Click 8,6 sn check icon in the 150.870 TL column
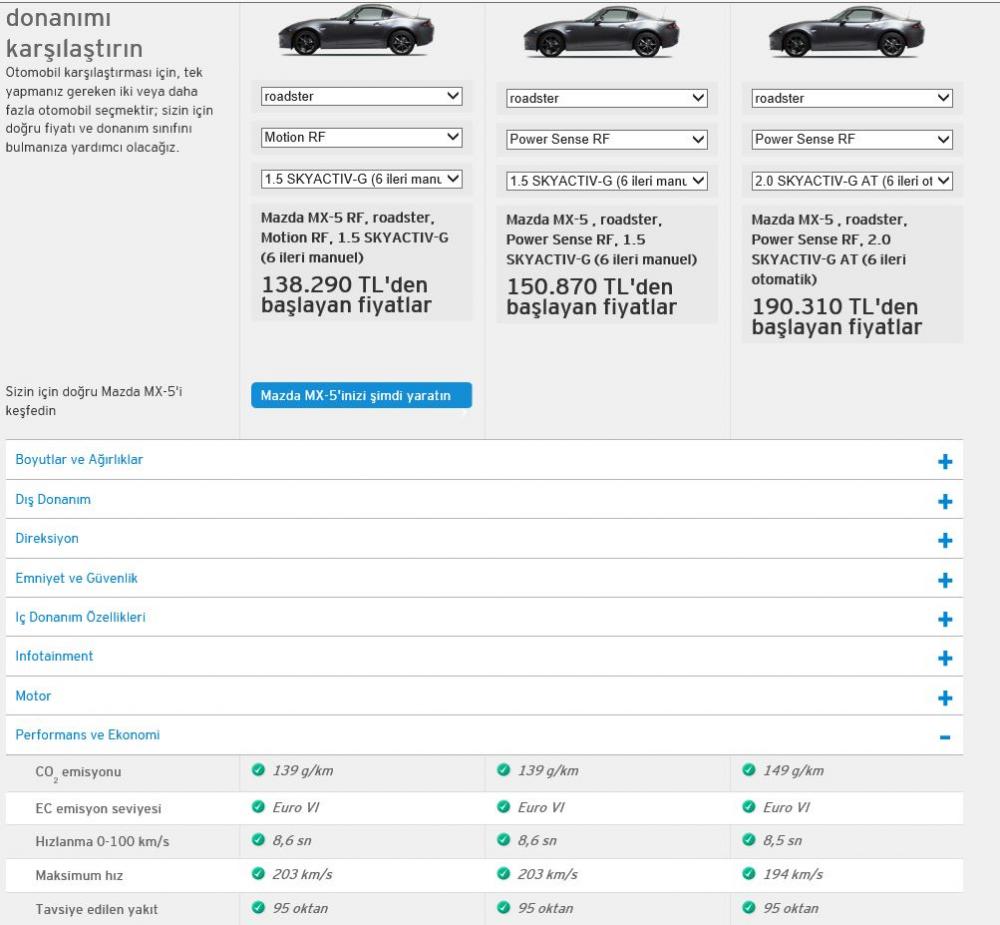The image size is (1000, 925). click(503, 840)
